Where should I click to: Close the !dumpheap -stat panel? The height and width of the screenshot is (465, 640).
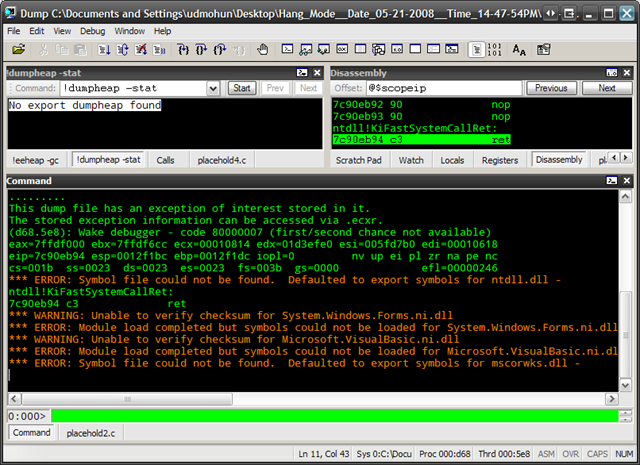[317, 73]
